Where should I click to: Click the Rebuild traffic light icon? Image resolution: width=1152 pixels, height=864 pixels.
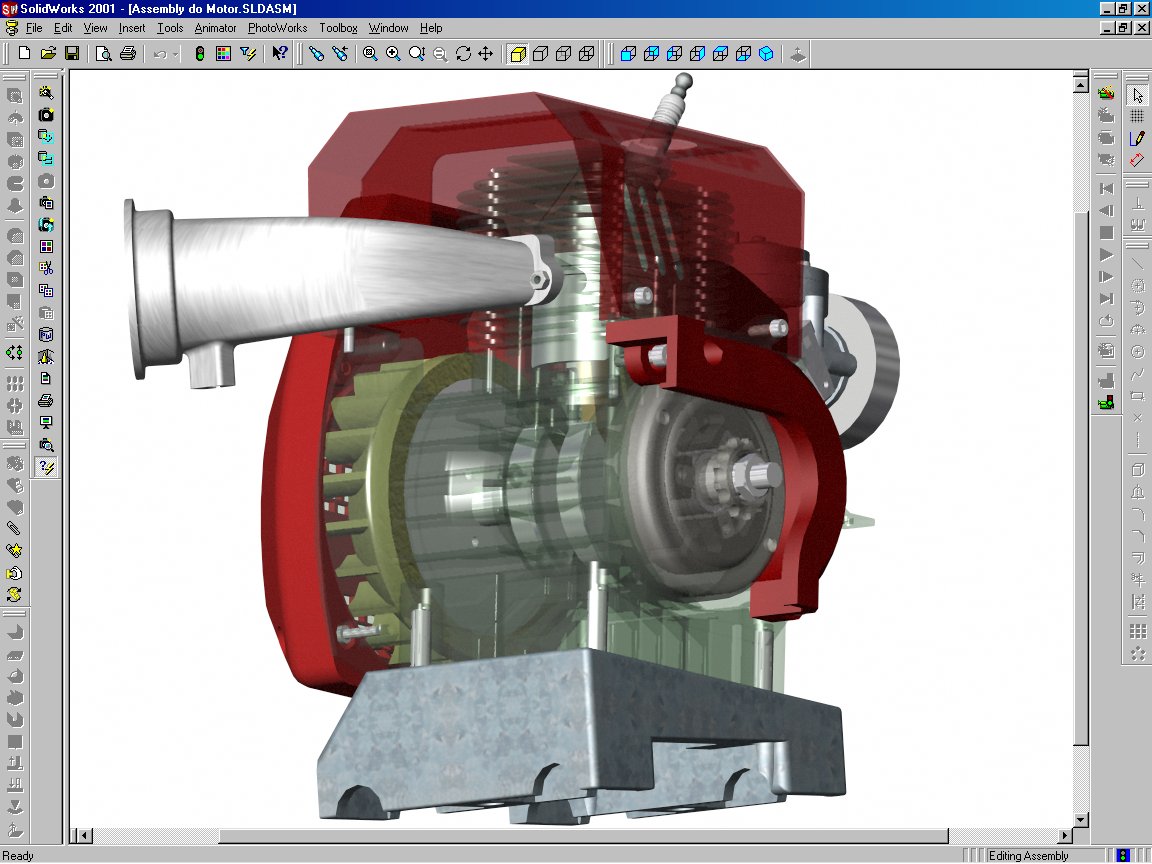200,54
